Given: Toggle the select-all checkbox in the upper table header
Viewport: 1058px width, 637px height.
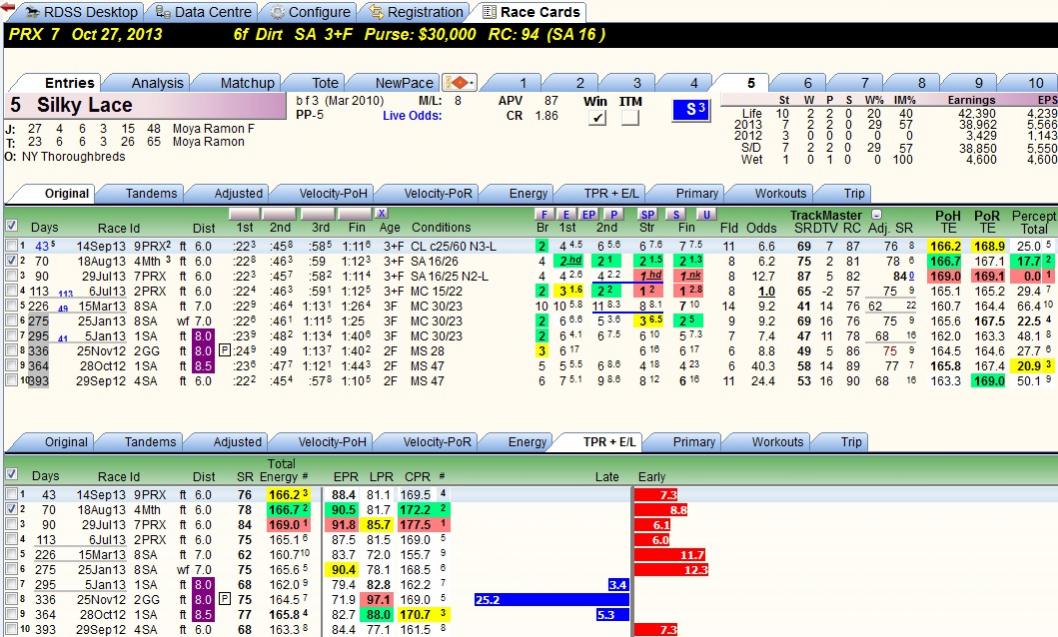Looking at the screenshot, I should pyautogui.click(x=11, y=225).
